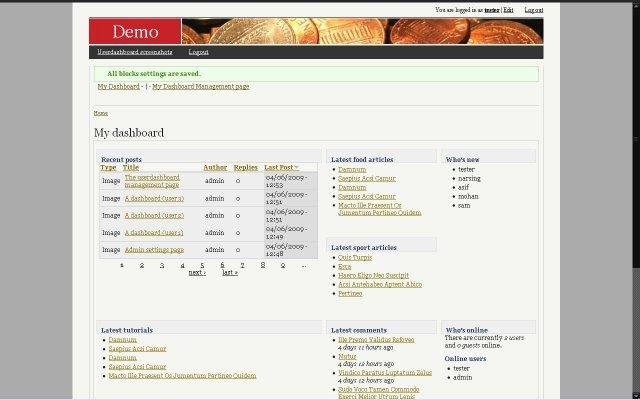Click the red Demo site logo

[x=135, y=31]
